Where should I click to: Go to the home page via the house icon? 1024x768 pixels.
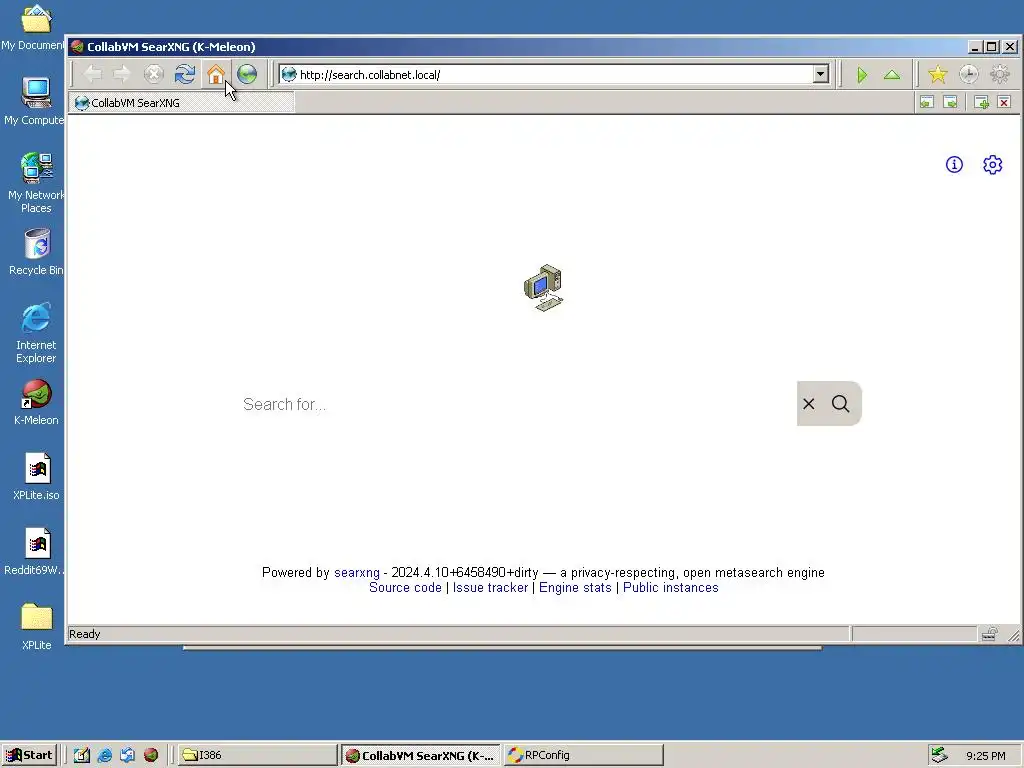(x=216, y=74)
